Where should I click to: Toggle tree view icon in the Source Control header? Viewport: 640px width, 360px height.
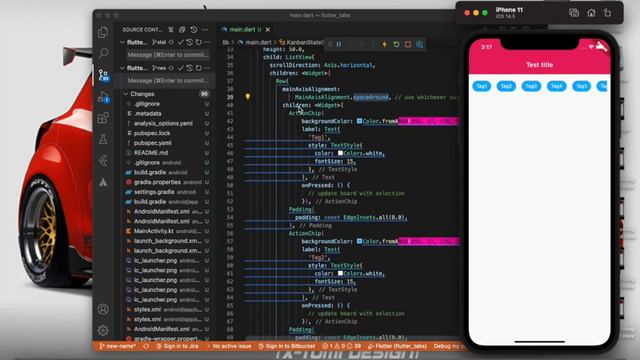click(171, 29)
